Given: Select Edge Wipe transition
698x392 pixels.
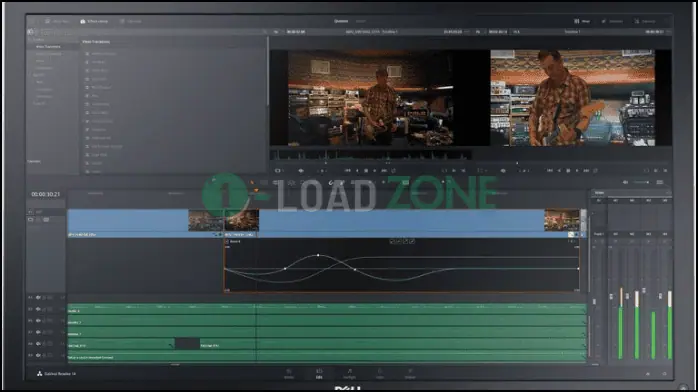Looking at the screenshot, I should point(99,155).
